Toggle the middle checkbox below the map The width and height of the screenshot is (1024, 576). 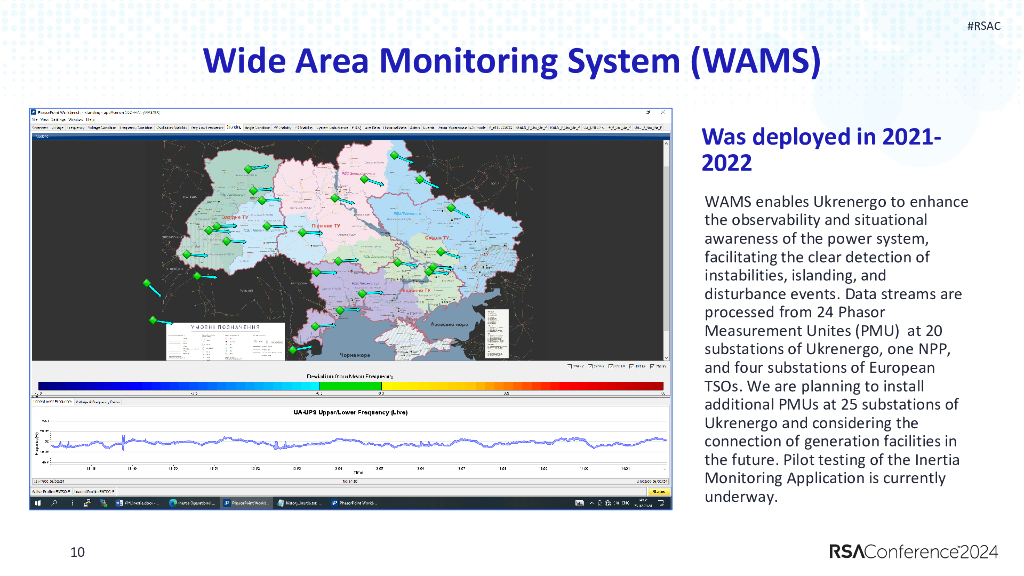pyautogui.click(x=611, y=366)
